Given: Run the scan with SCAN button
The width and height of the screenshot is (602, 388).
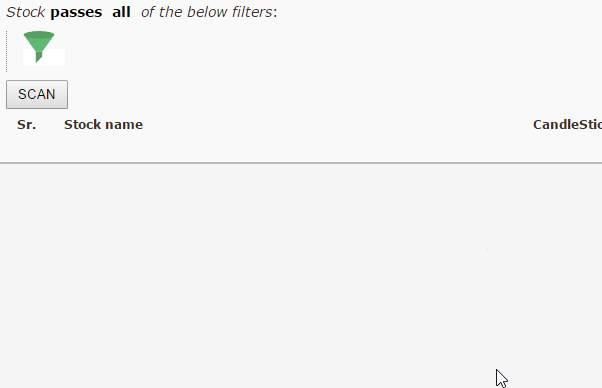Looking at the screenshot, I should 37,94.
